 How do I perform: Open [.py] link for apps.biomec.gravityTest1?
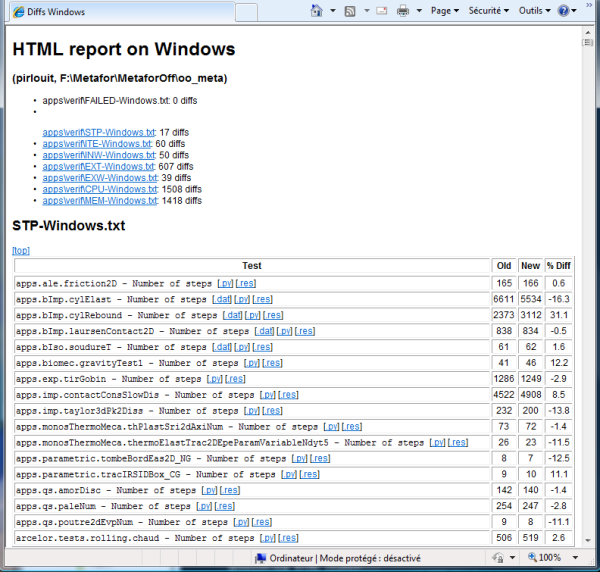[252, 363]
